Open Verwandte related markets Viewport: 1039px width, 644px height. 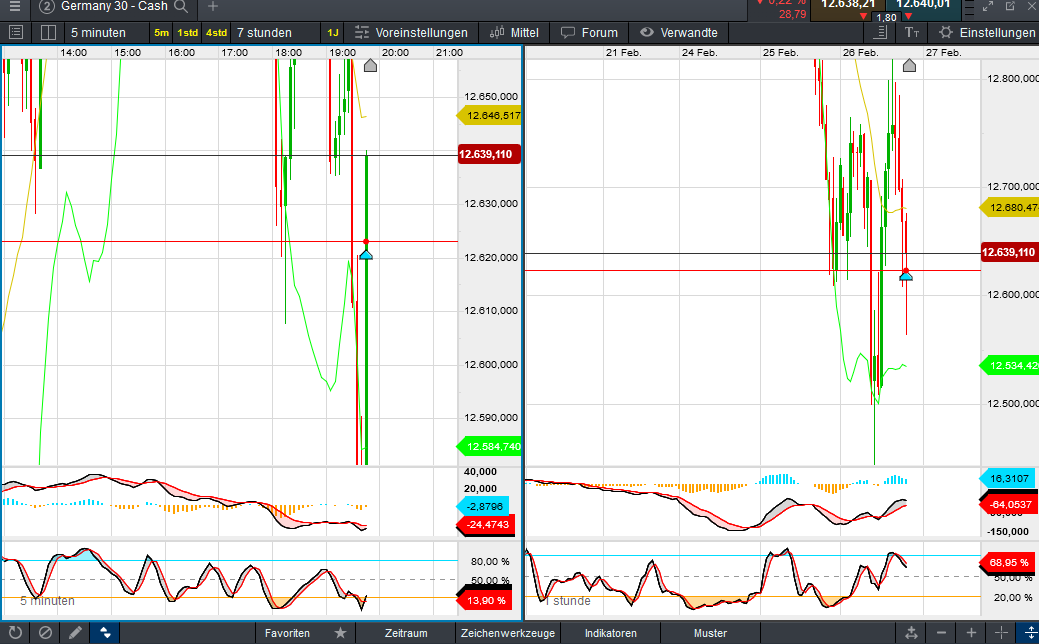coord(679,32)
